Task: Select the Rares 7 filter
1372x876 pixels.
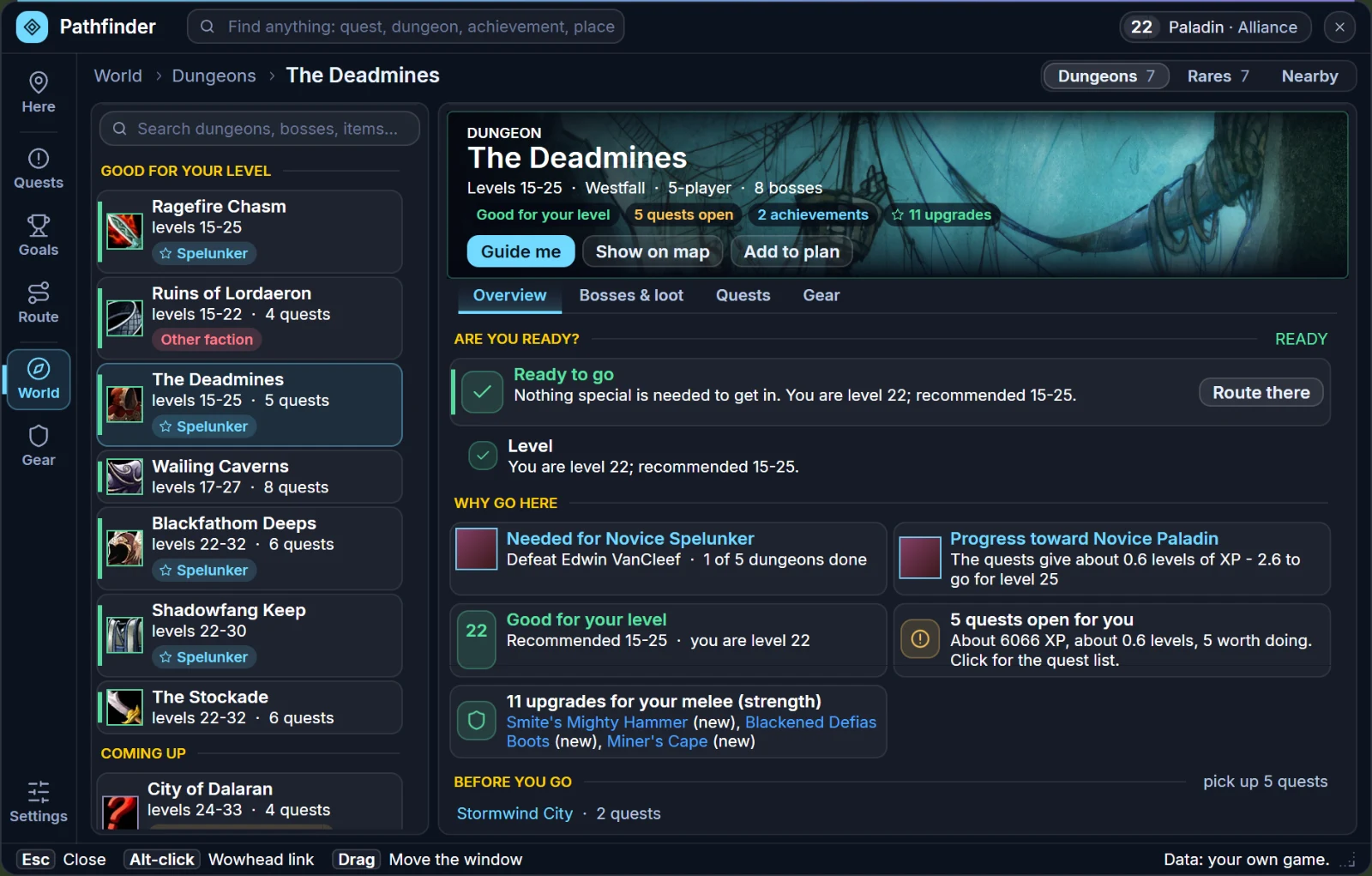Action: point(1218,76)
